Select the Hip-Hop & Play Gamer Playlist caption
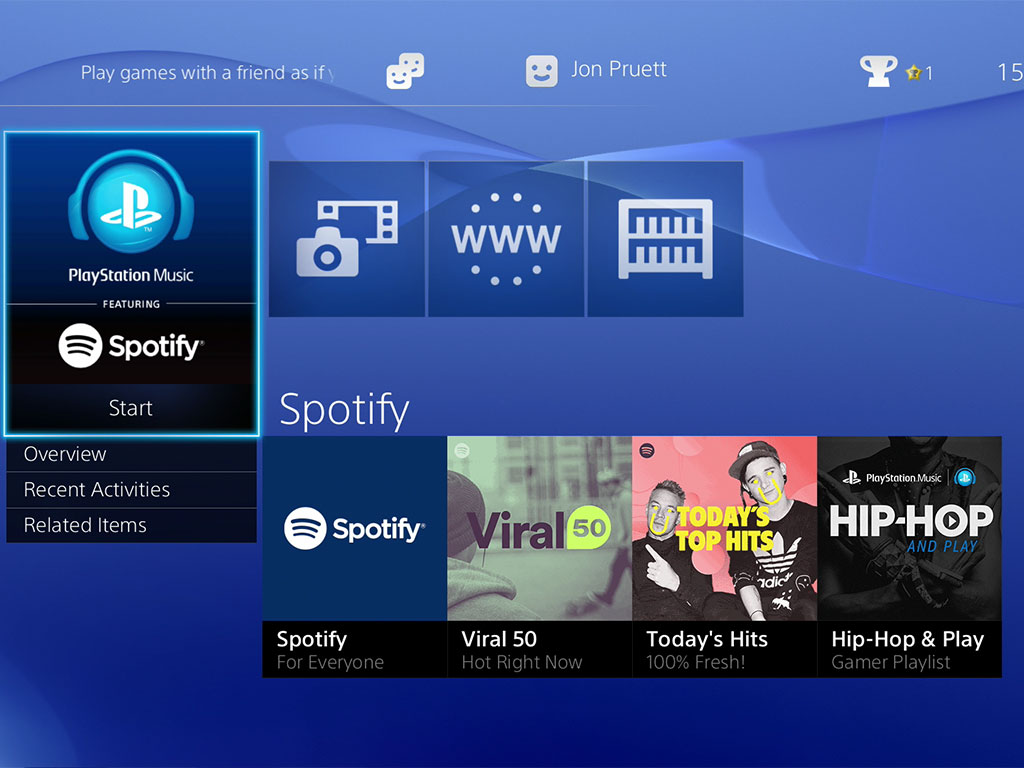Viewport: 1024px width, 768px height. click(908, 650)
